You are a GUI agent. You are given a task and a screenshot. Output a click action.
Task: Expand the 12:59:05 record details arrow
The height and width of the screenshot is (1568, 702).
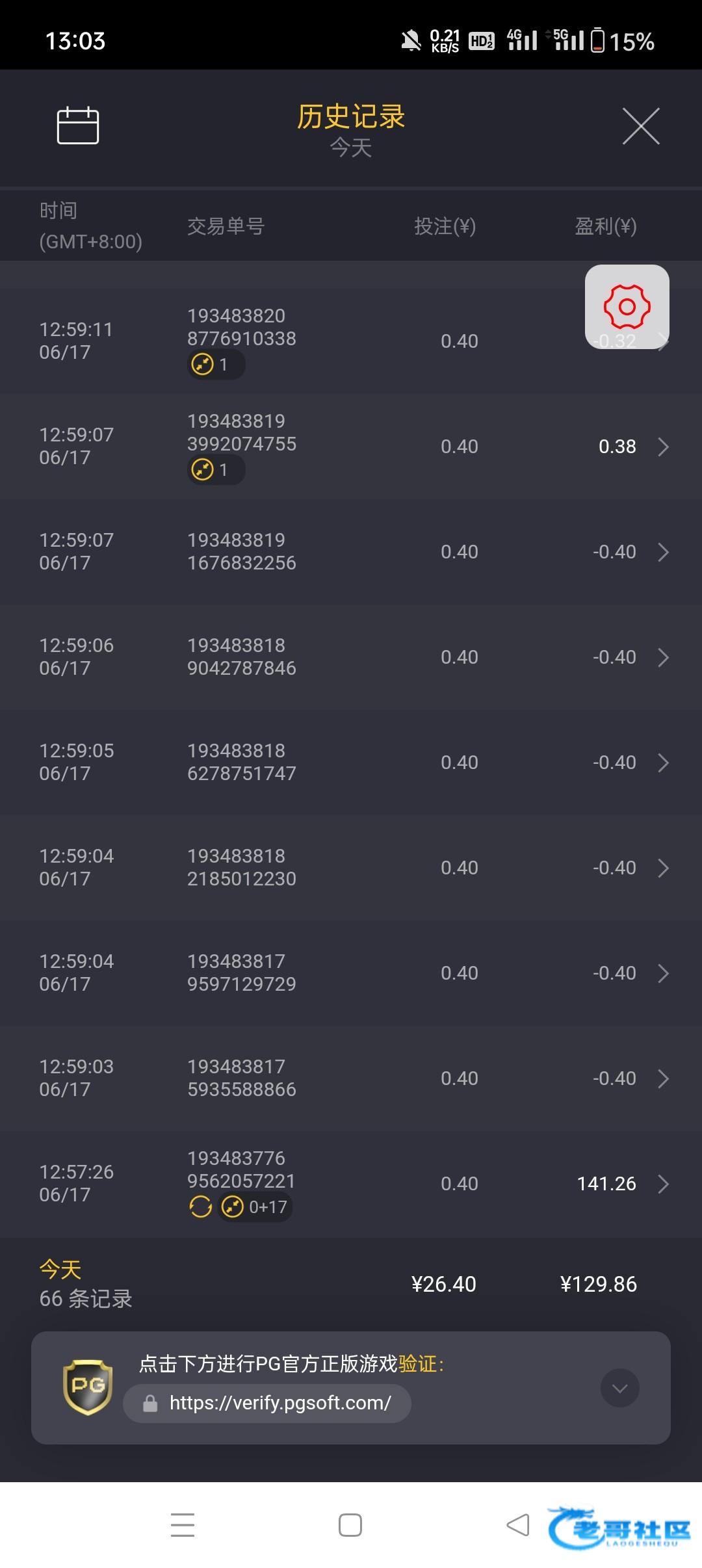pos(663,763)
